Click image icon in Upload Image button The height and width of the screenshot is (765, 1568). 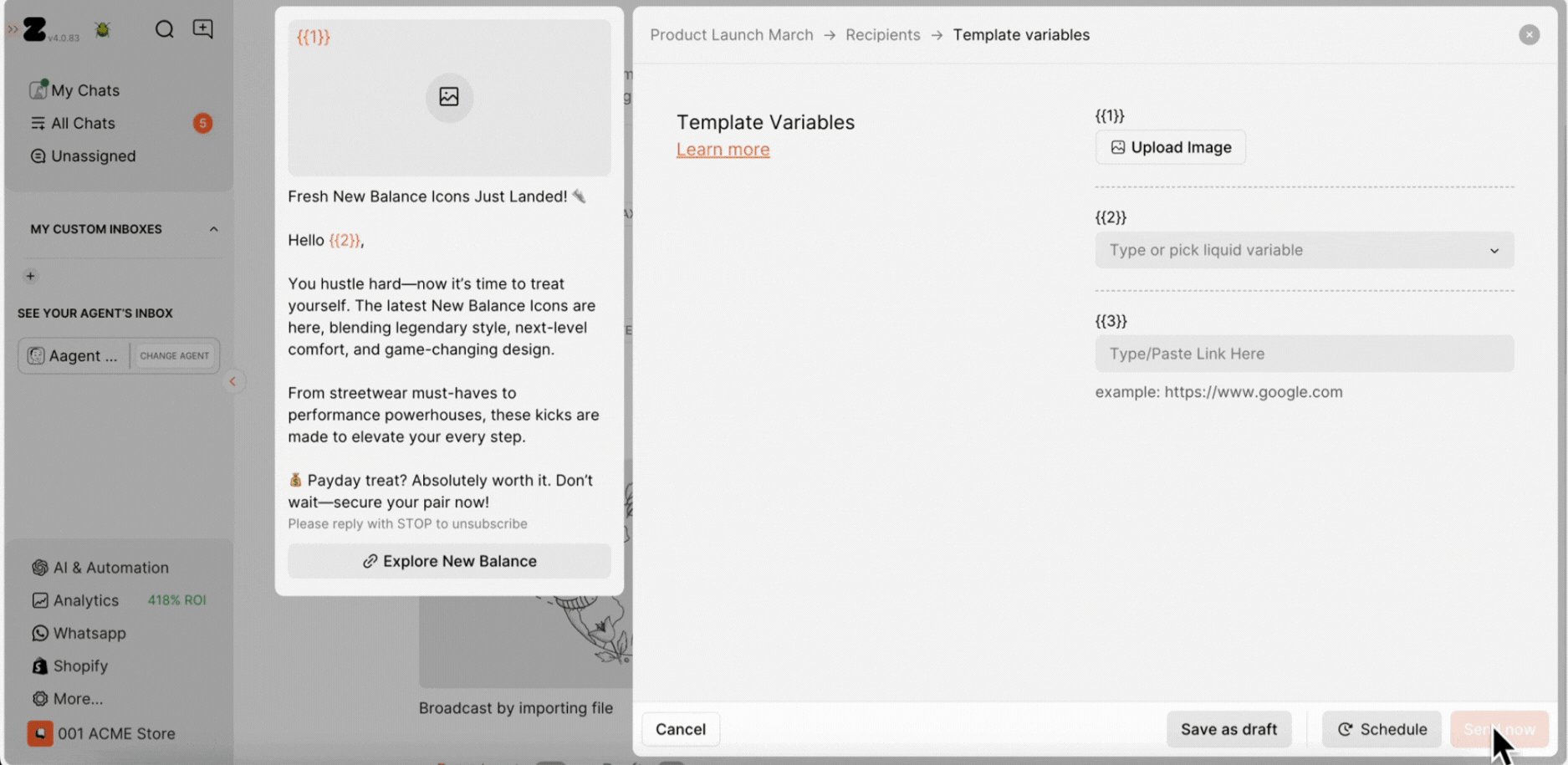tap(1118, 147)
